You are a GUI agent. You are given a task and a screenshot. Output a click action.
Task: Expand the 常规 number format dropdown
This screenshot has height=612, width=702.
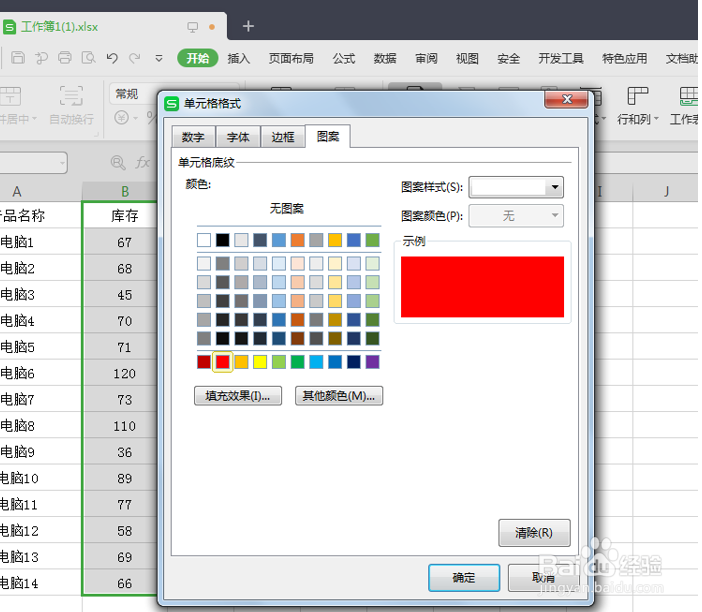pyautogui.click(x=175, y=94)
